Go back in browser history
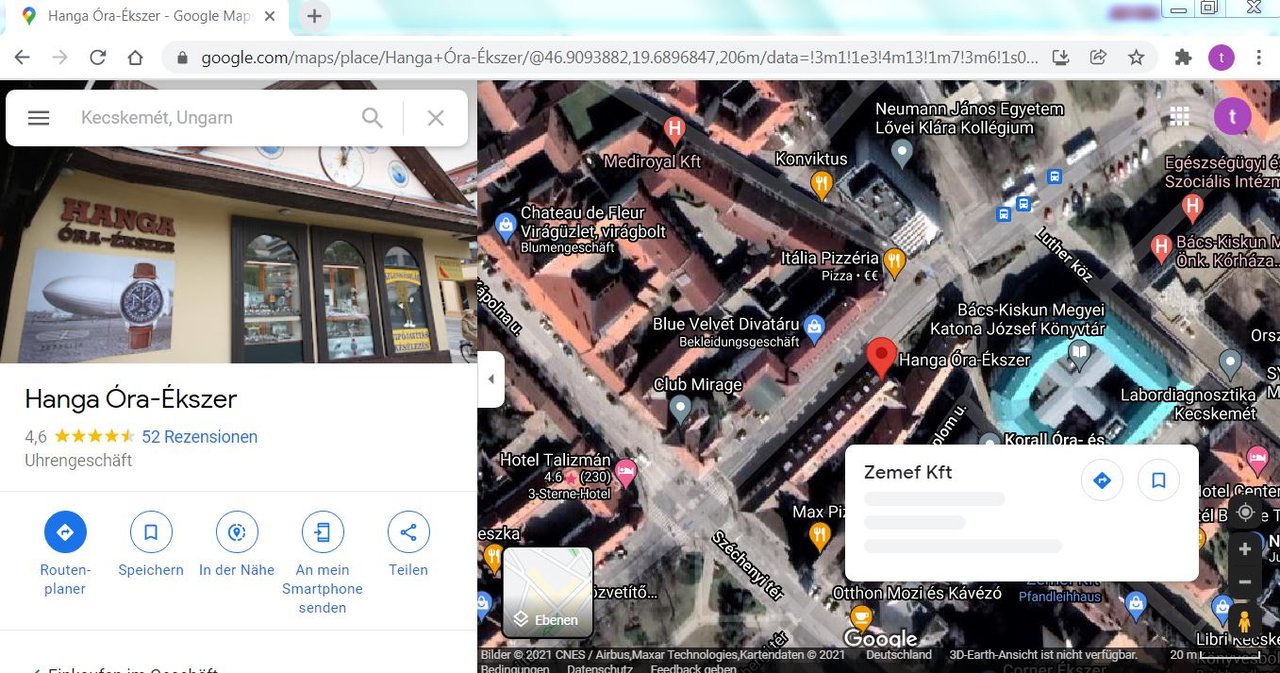The width and height of the screenshot is (1280, 673). click(x=22, y=57)
